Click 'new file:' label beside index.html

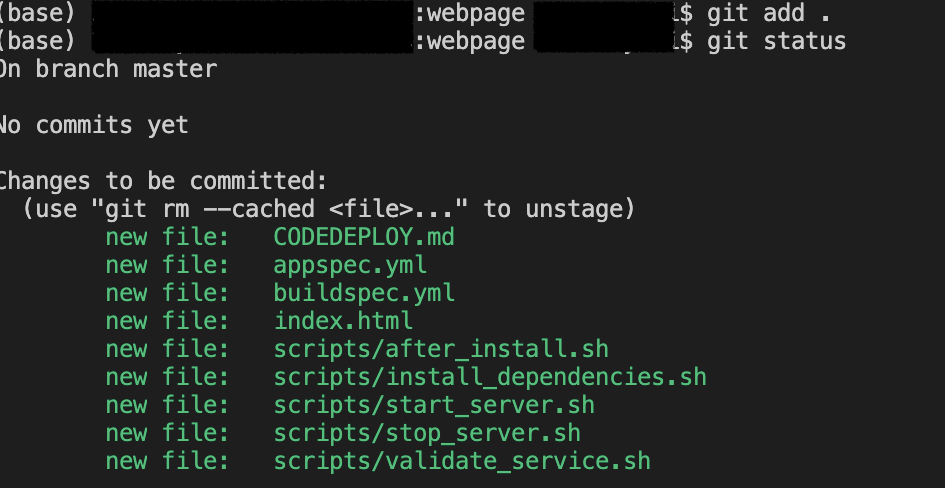pyautogui.click(x=168, y=321)
